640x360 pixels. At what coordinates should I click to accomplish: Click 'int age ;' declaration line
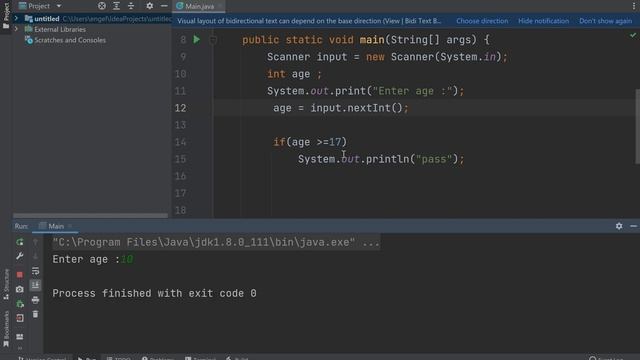tap(294, 74)
